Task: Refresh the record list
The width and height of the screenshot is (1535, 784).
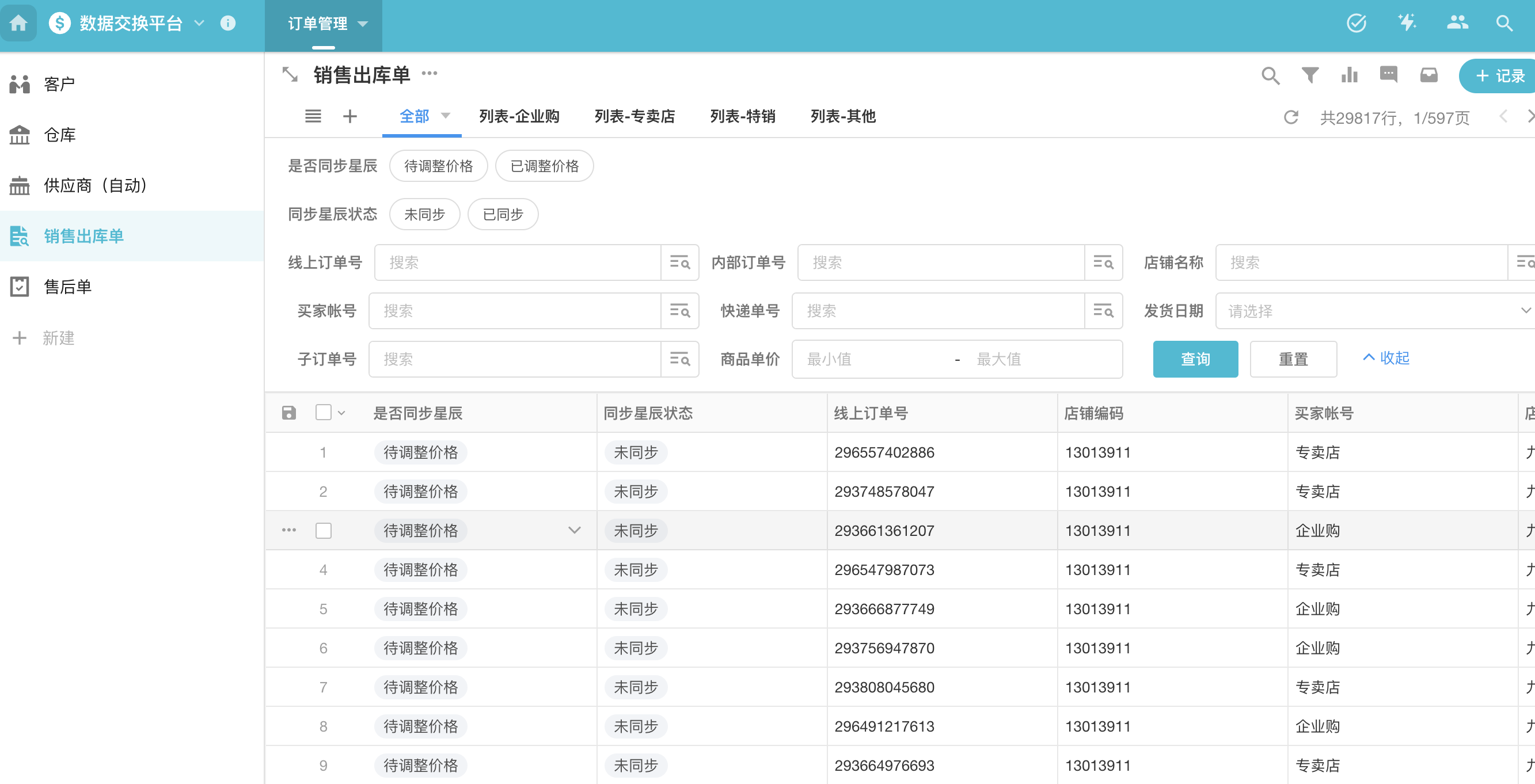Action: click(1291, 117)
